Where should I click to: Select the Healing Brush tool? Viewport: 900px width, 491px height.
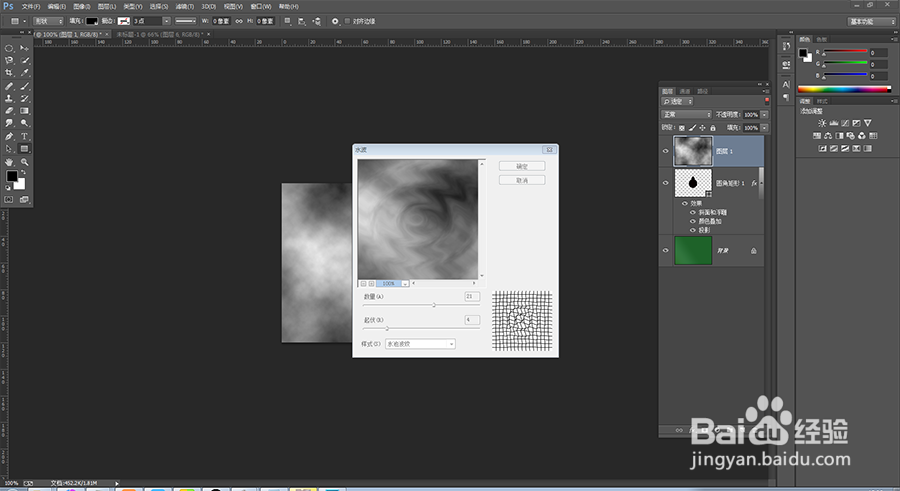coord(9,86)
